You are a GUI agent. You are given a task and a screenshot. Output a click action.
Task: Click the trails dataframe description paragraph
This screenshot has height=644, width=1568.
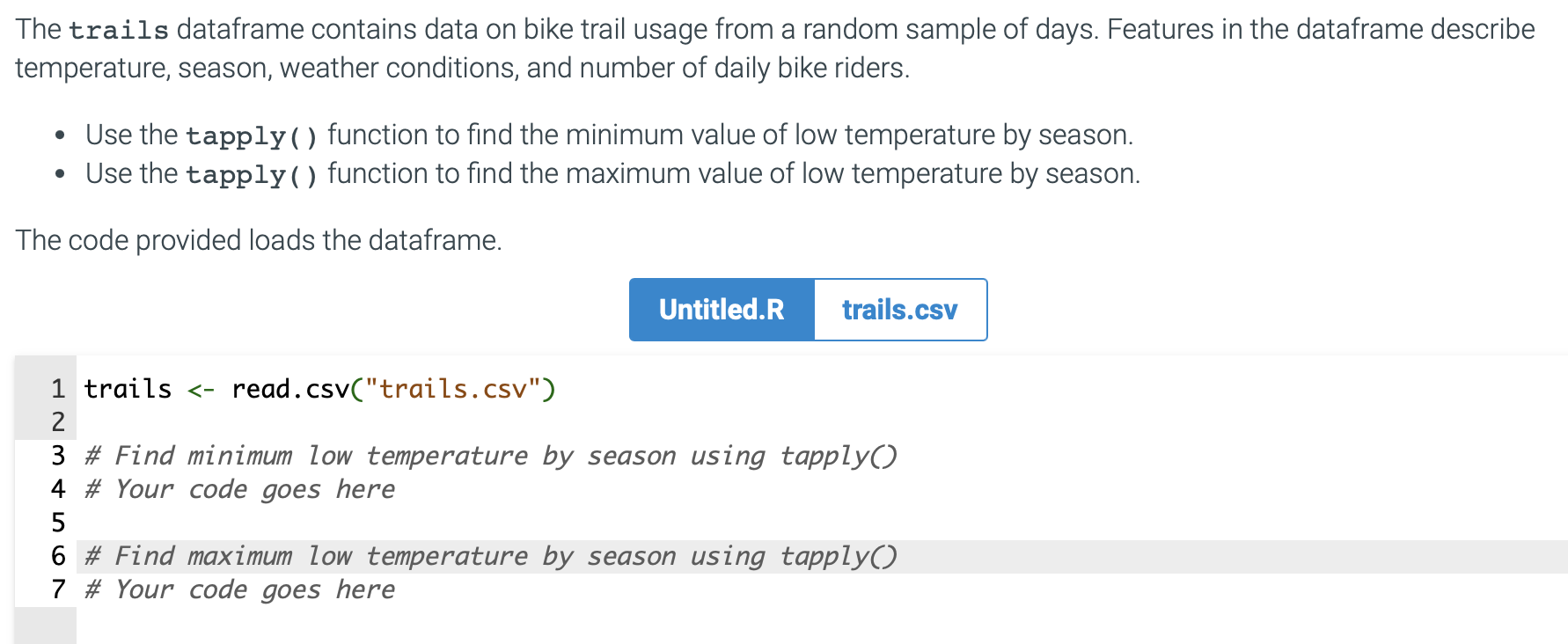tap(774, 48)
